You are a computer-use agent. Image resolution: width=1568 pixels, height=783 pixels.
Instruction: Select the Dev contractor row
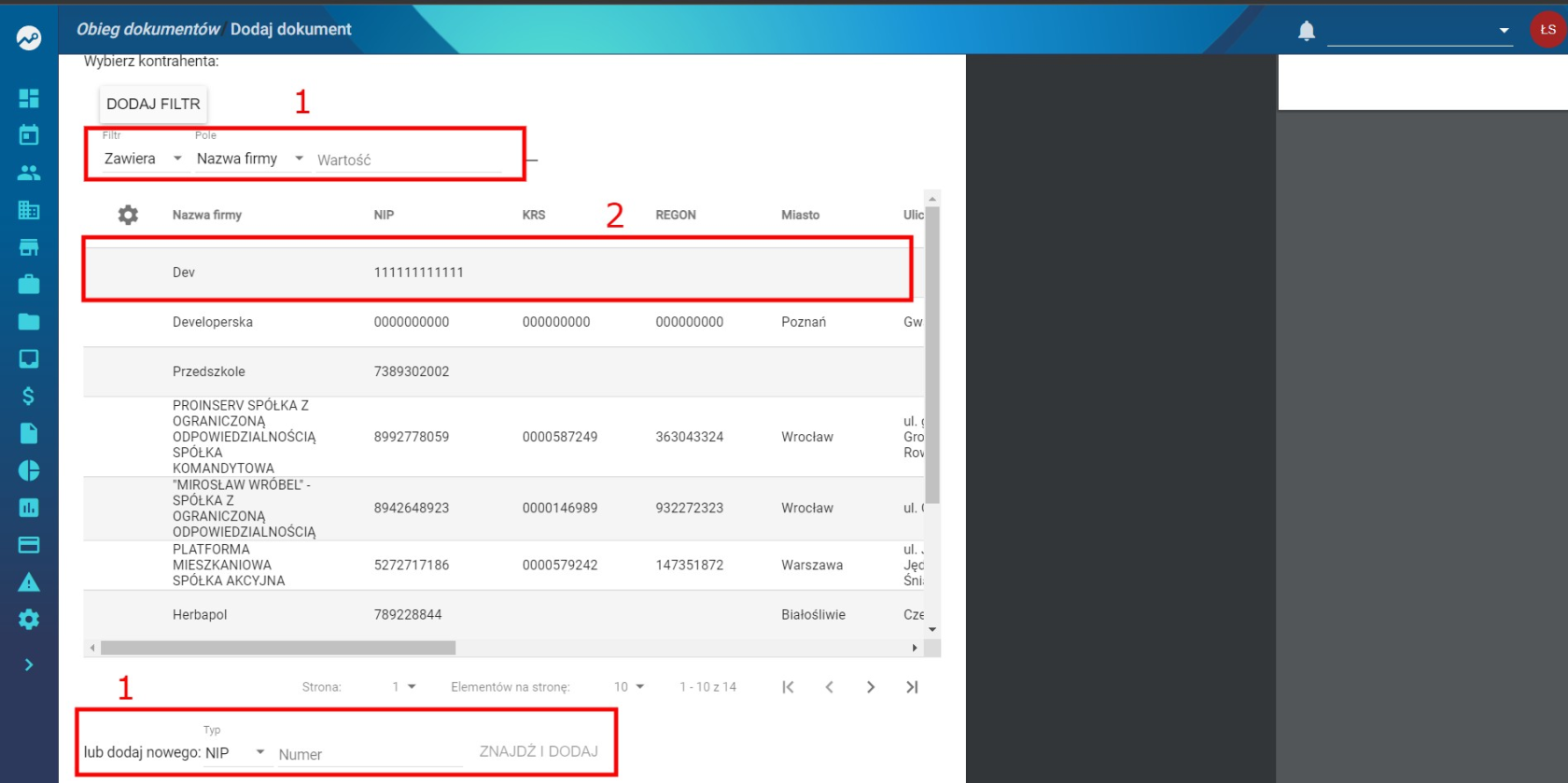(x=503, y=273)
